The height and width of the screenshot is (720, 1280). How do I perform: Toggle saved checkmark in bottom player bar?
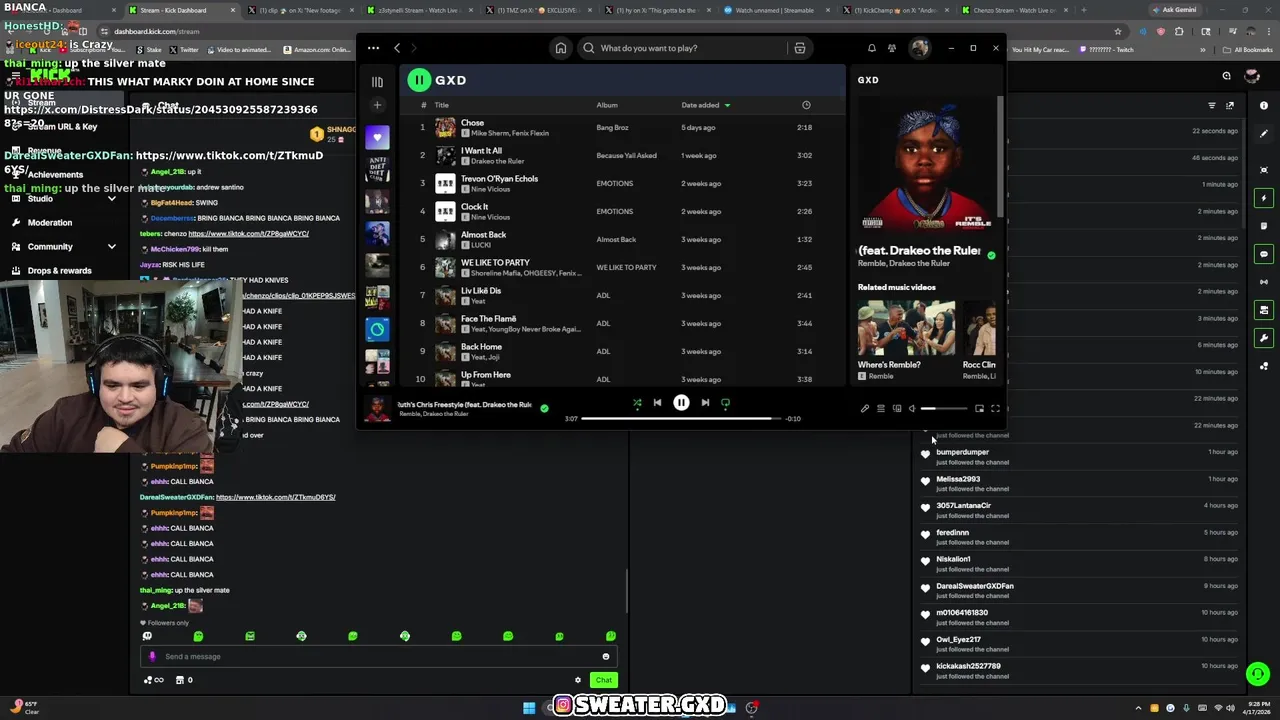(544, 408)
